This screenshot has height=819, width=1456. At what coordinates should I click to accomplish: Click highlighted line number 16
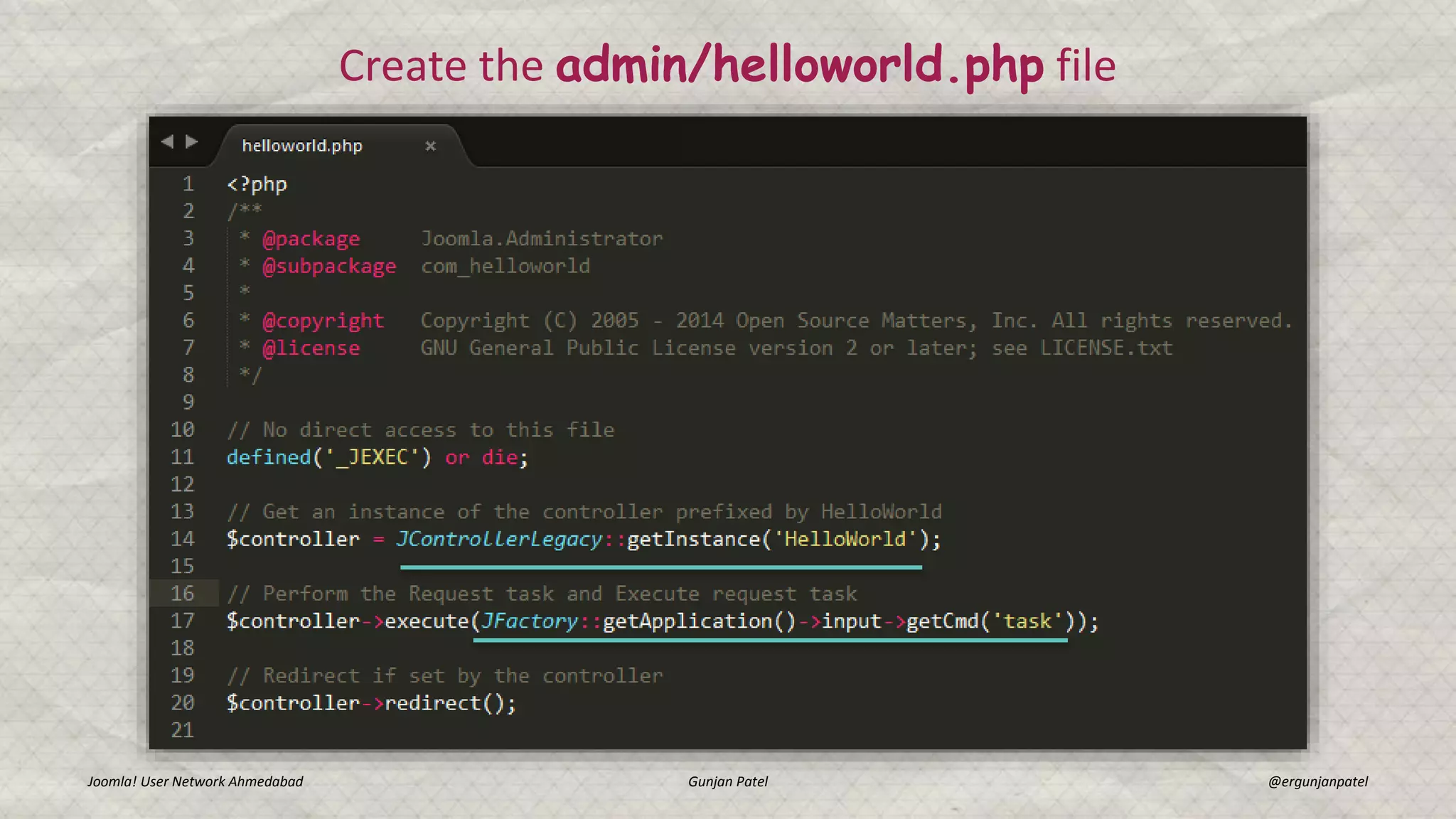(183, 594)
